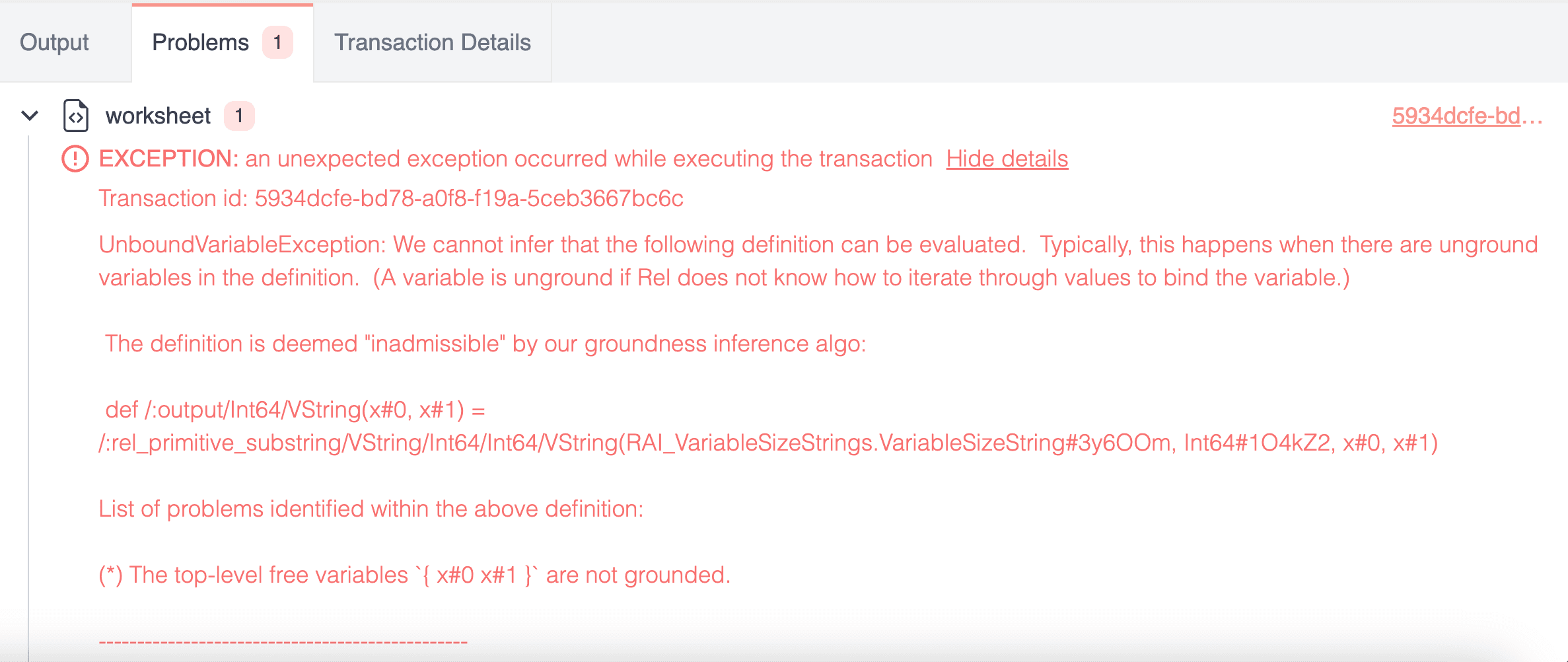Screen dimensions: 1568x662
Task: Click the Hide details link
Action: pos(1007,159)
